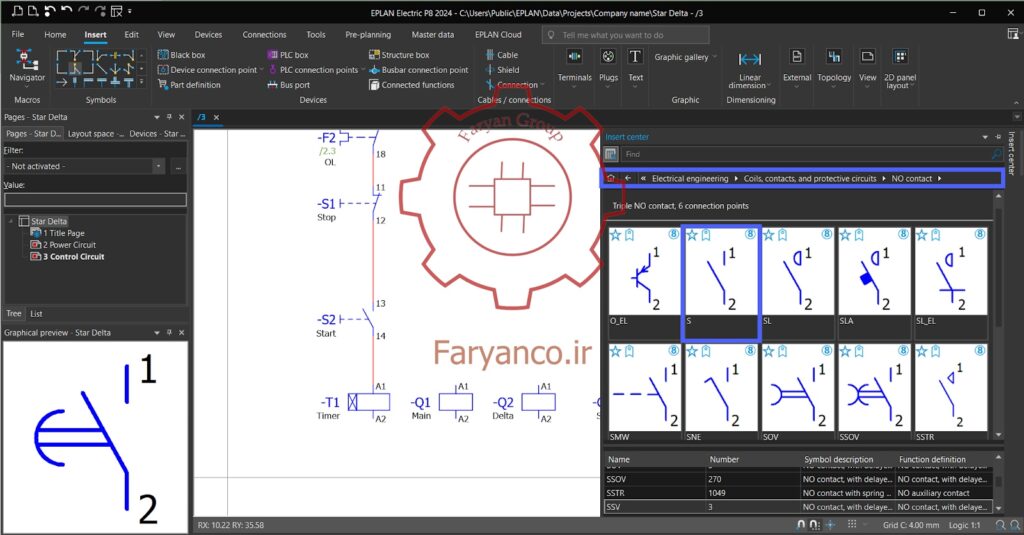Image resolution: width=1024 pixels, height=535 pixels.
Task: Click the Electrical engineering breadcrumb
Action: (690, 178)
